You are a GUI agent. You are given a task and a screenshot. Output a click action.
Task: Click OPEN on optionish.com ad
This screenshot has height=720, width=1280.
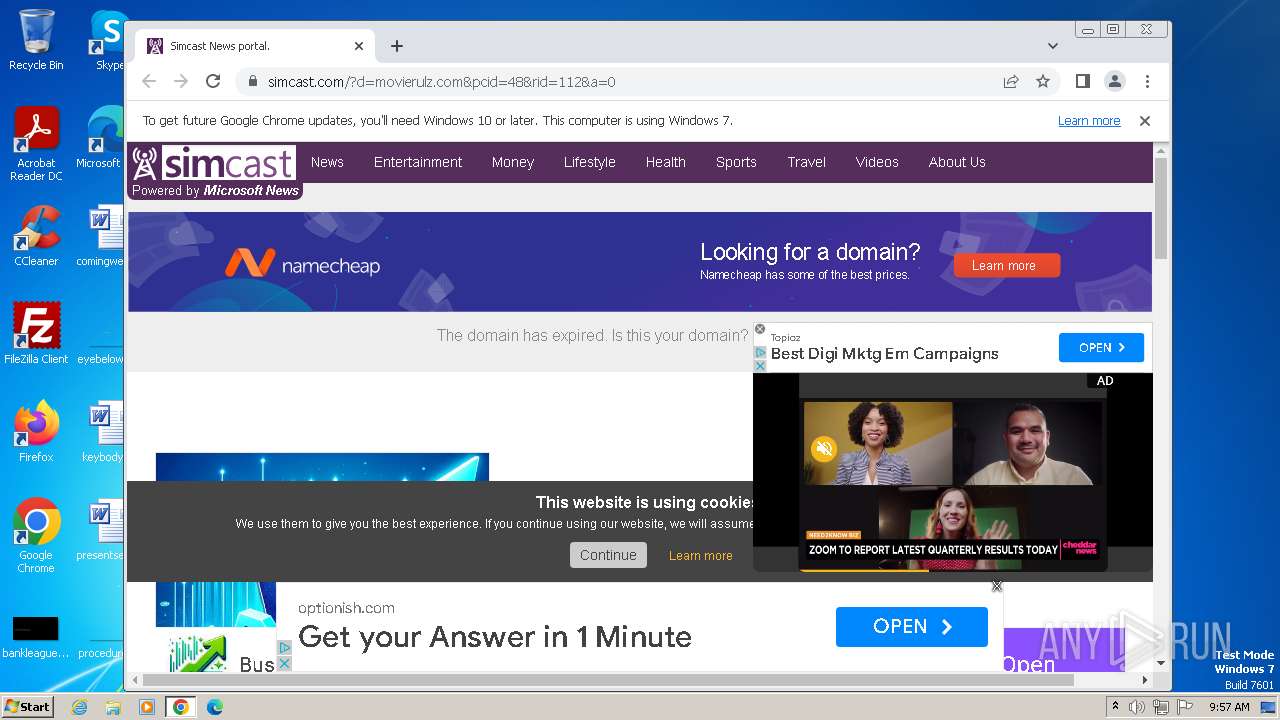click(912, 627)
